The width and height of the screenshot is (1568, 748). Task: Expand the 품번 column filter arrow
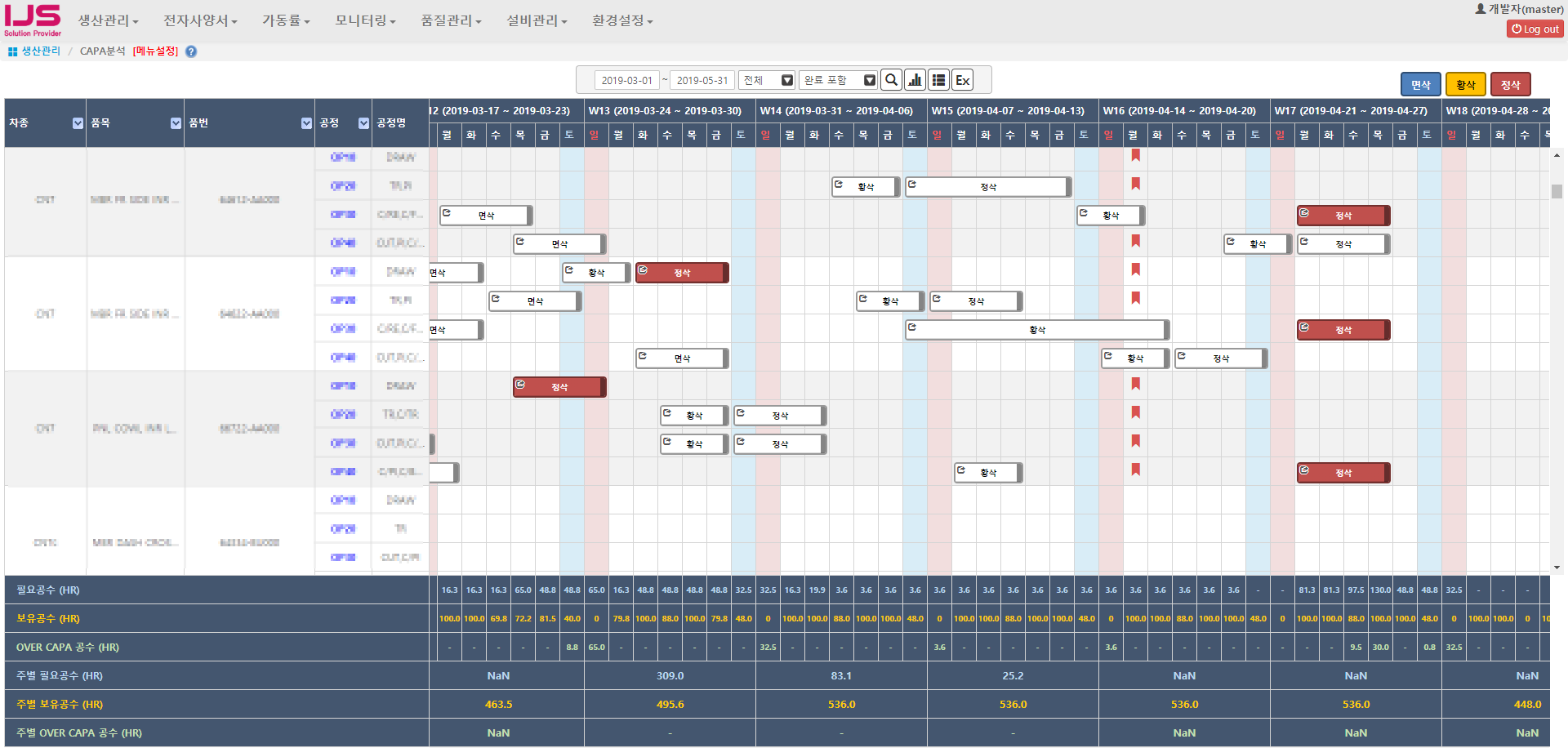point(306,123)
